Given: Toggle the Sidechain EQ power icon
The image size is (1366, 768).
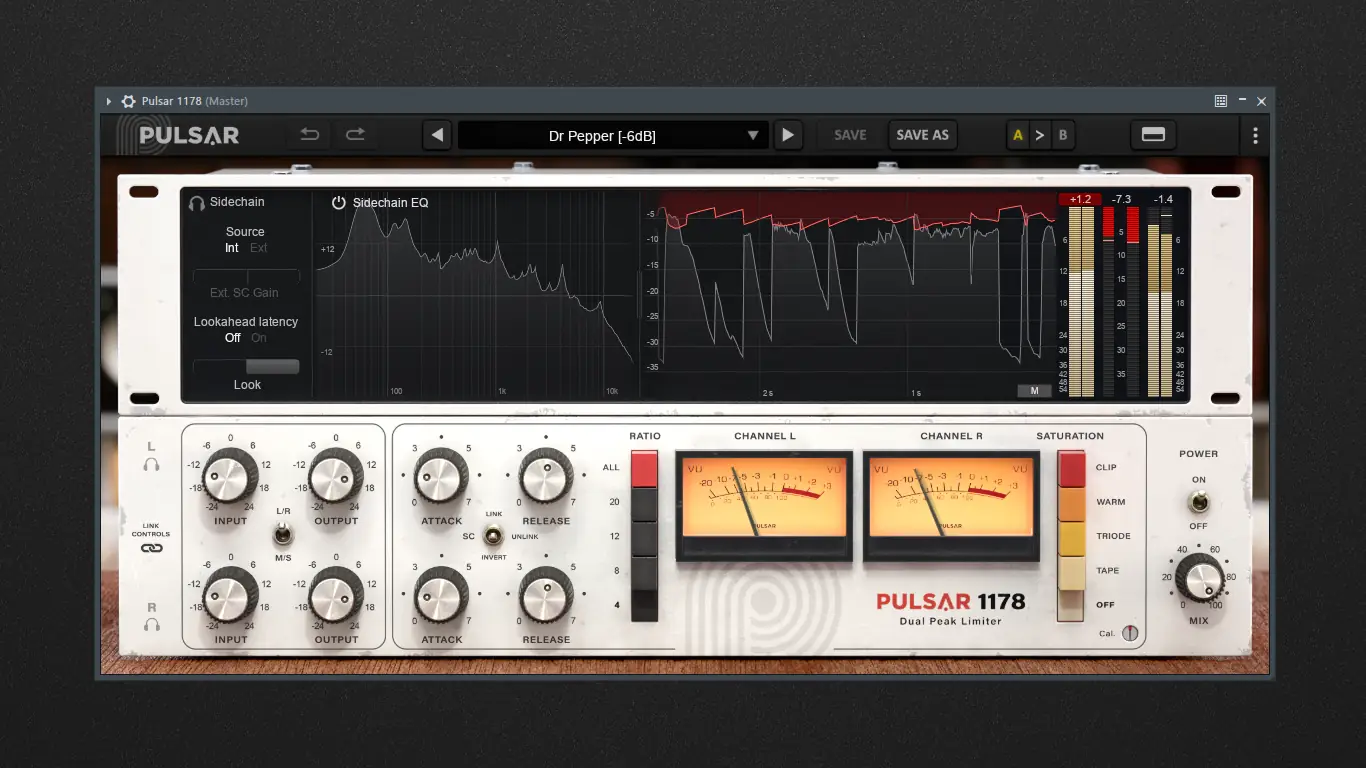Looking at the screenshot, I should click(x=337, y=201).
